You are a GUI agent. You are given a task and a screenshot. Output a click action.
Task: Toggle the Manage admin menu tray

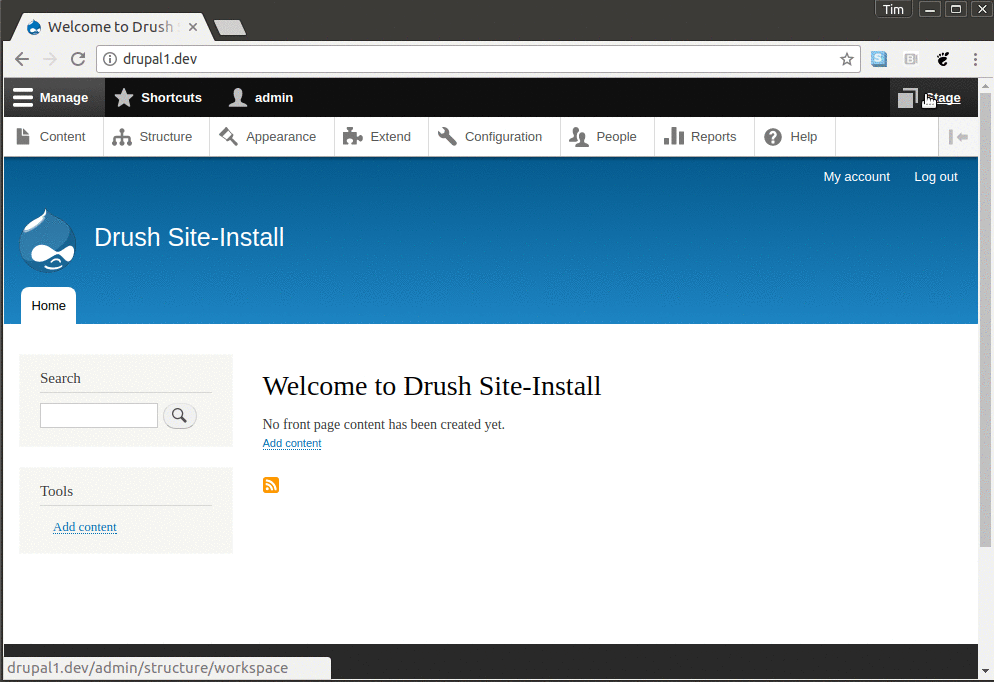[x=22, y=97]
